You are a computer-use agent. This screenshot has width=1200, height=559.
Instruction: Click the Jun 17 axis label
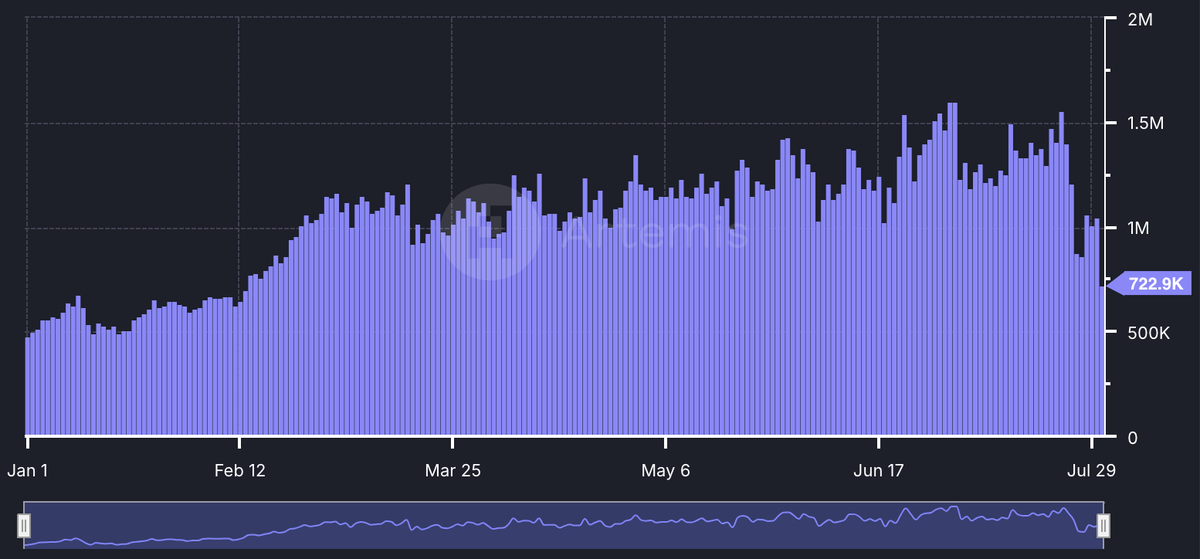879,470
